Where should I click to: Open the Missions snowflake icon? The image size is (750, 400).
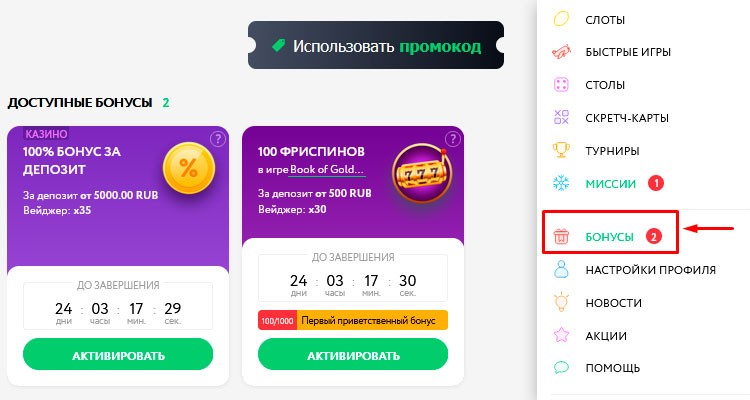(x=562, y=184)
